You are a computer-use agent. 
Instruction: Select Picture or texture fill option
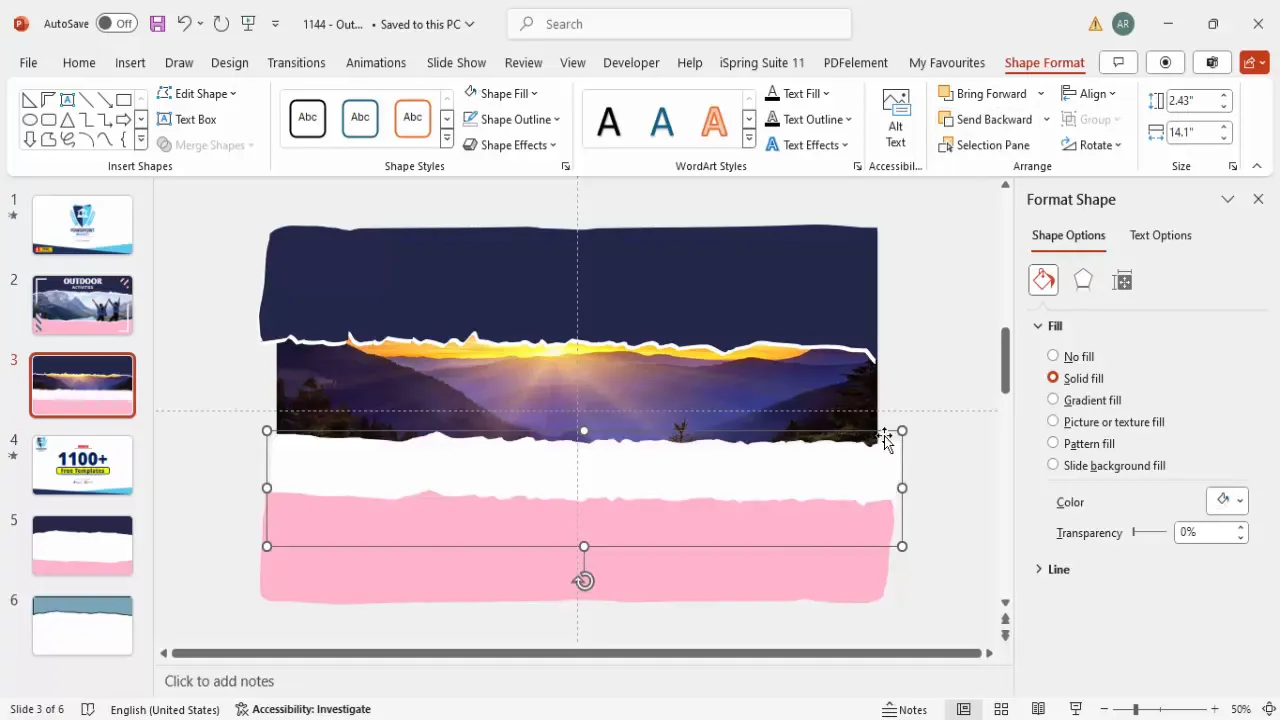click(x=1105, y=422)
